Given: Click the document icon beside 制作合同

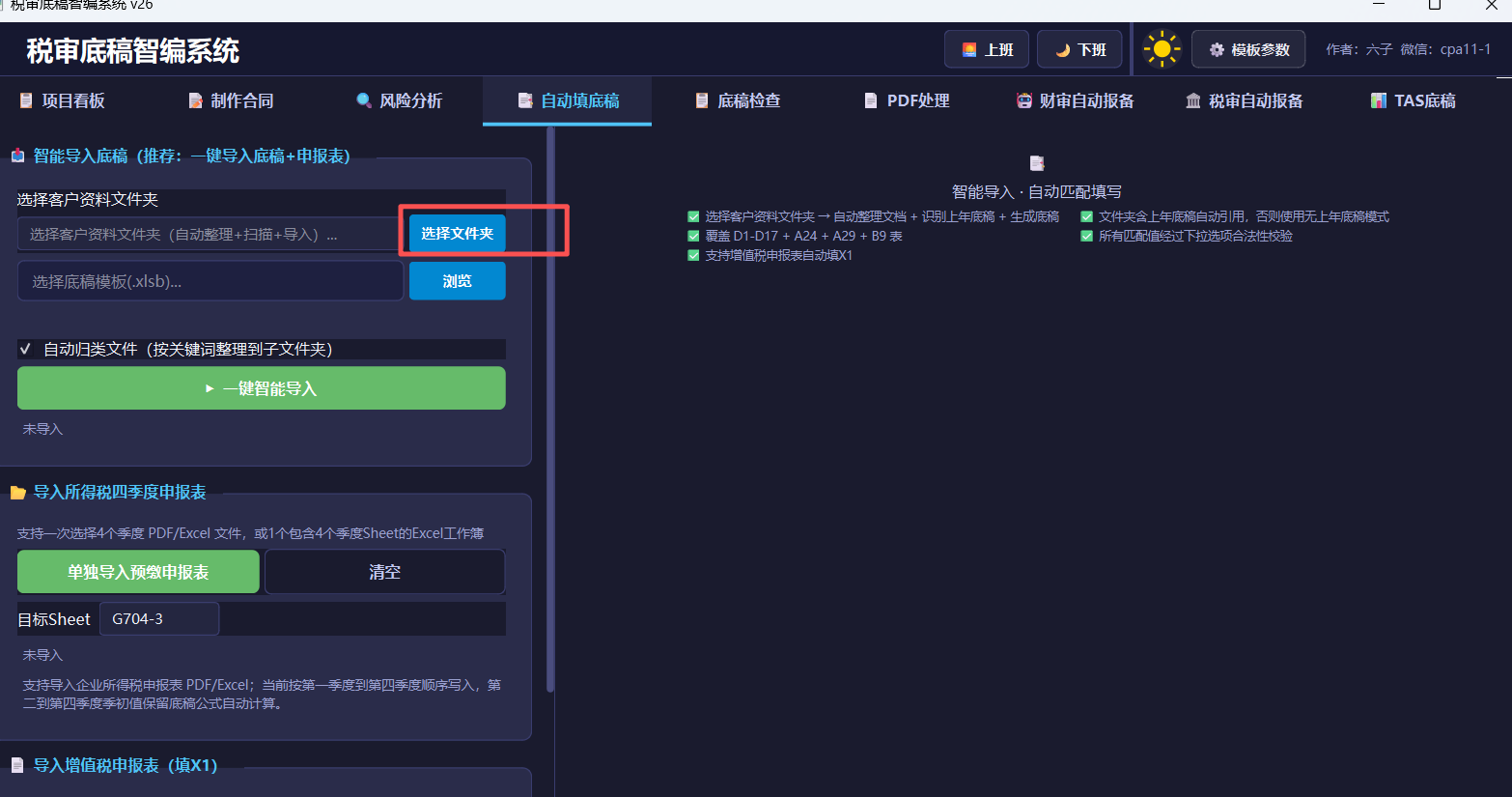Looking at the screenshot, I should [x=195, y=100].
